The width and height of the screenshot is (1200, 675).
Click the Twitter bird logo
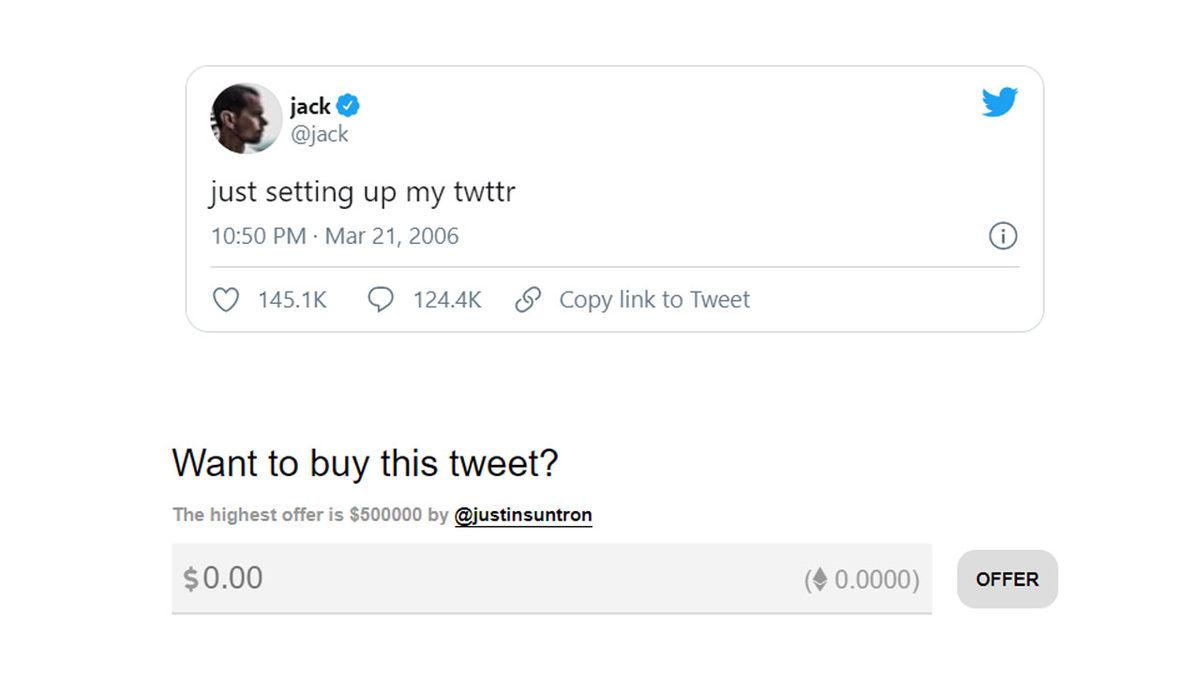click(x=999, y=101)
